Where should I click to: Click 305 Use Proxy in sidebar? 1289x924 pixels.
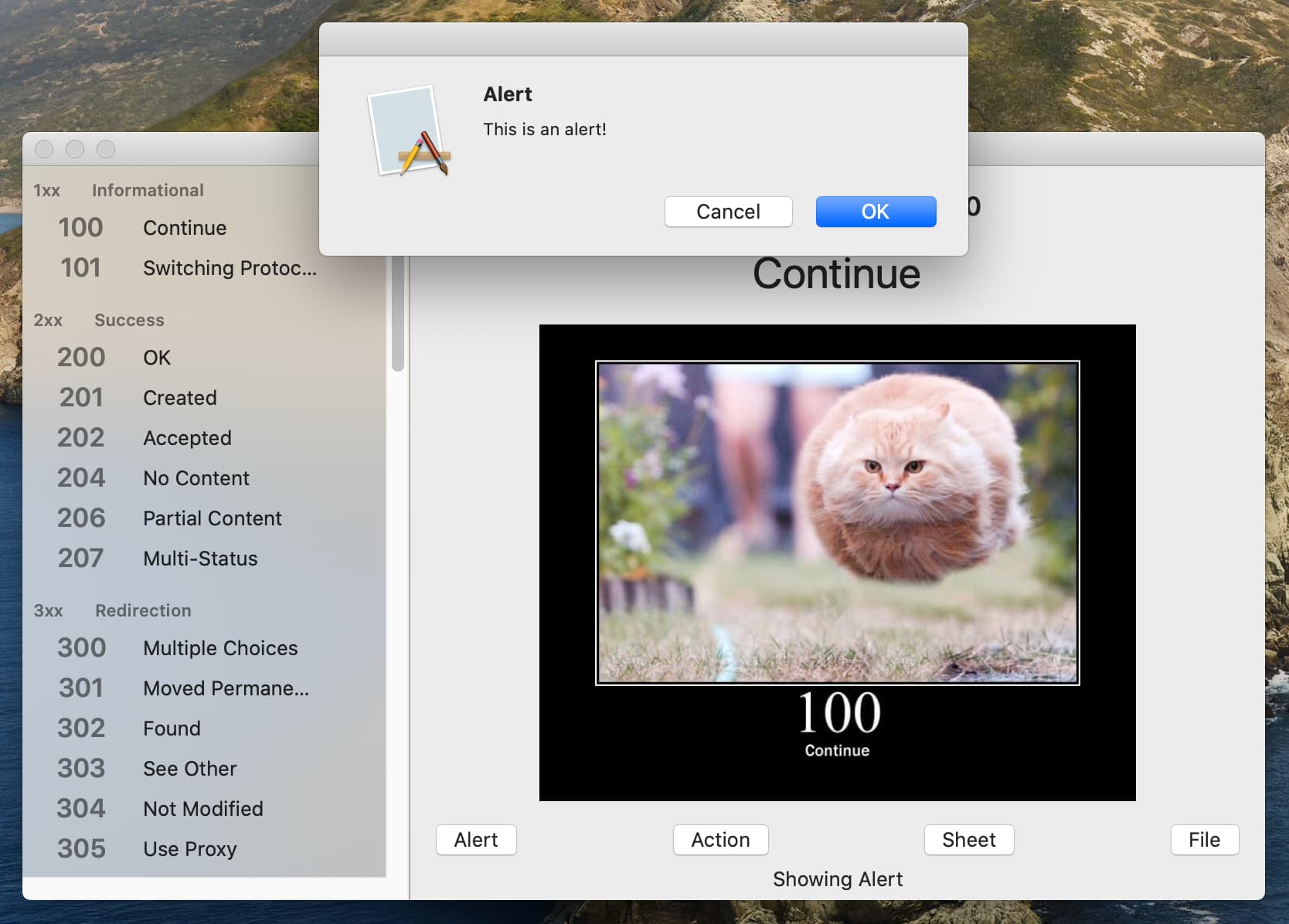(x=185, y=849)
